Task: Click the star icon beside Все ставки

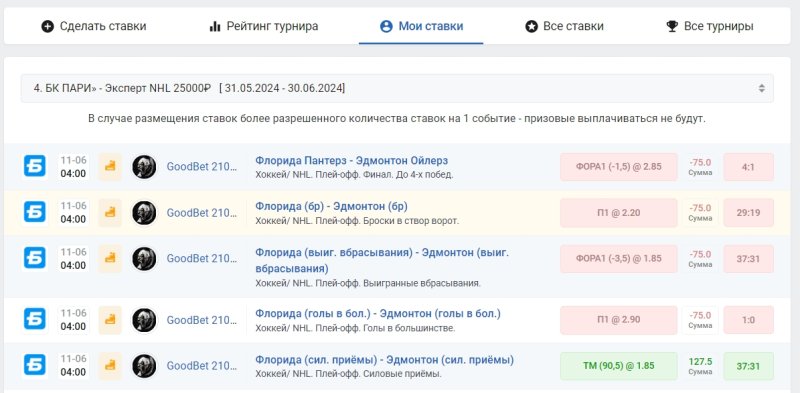Action: click(x=532, y=26)
